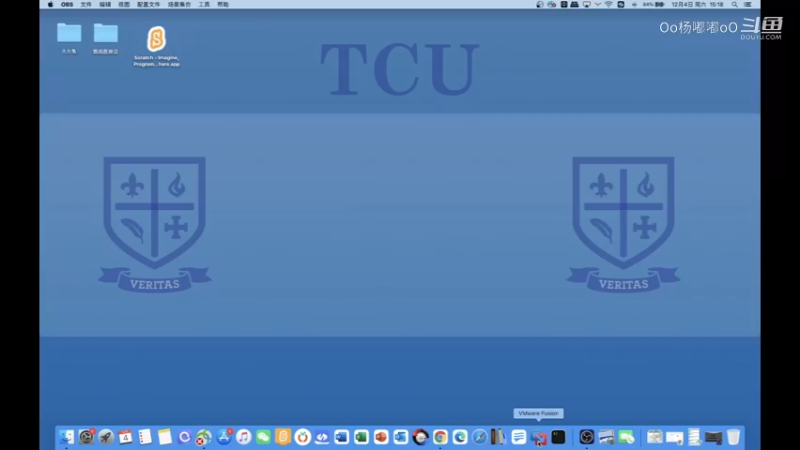Screen dimensions: 800x450
Task: Open the App Store dock icon
Action: [x=223, y=437]
